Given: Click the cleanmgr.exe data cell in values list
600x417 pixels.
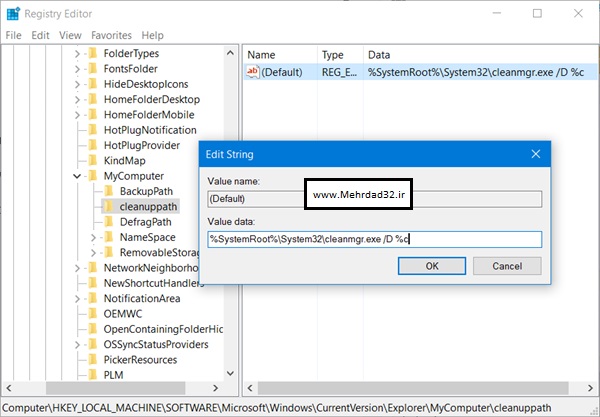Looking at the screenshot, I should (x=476, y=72).
